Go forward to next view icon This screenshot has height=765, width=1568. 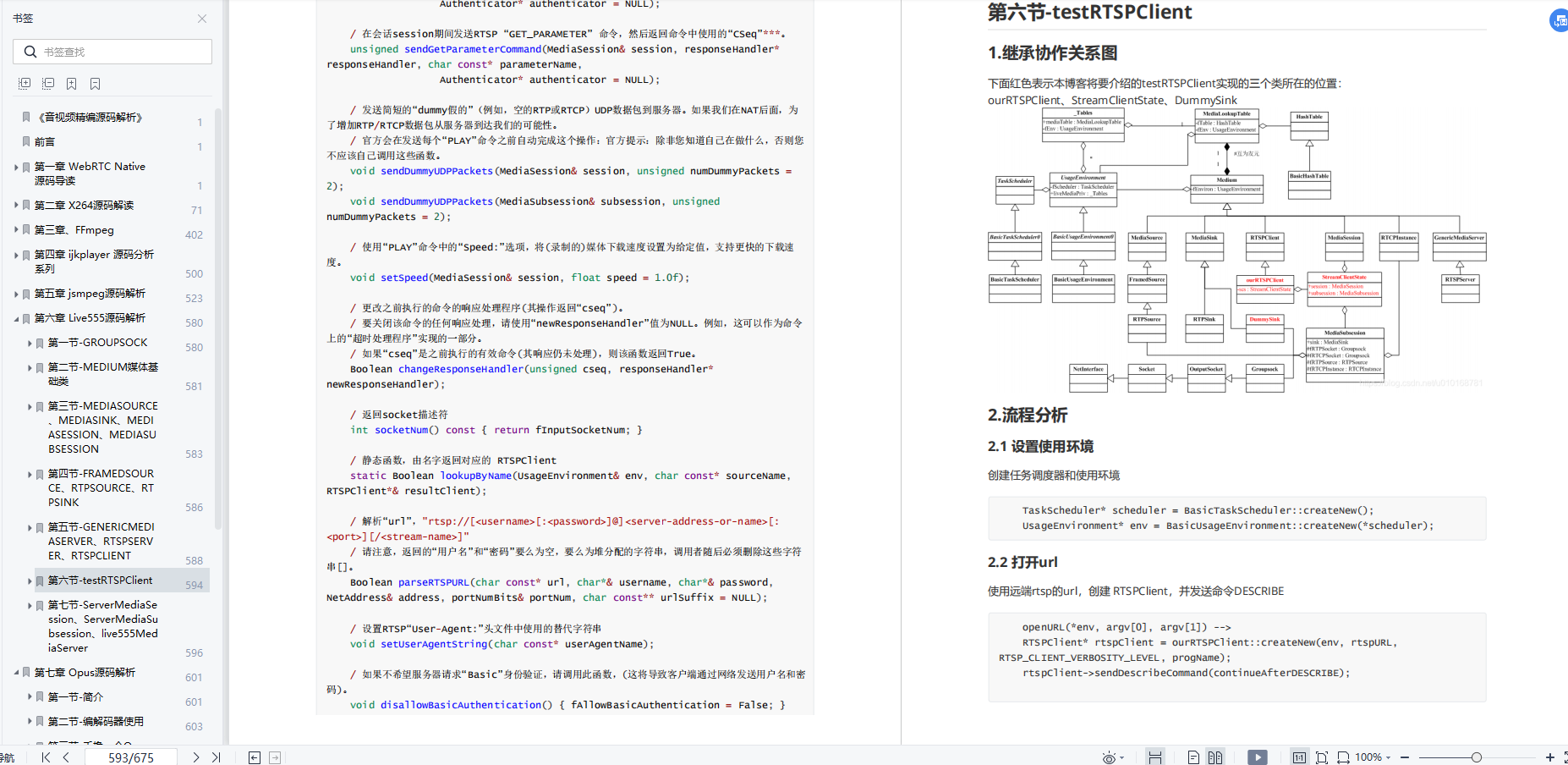275,757
